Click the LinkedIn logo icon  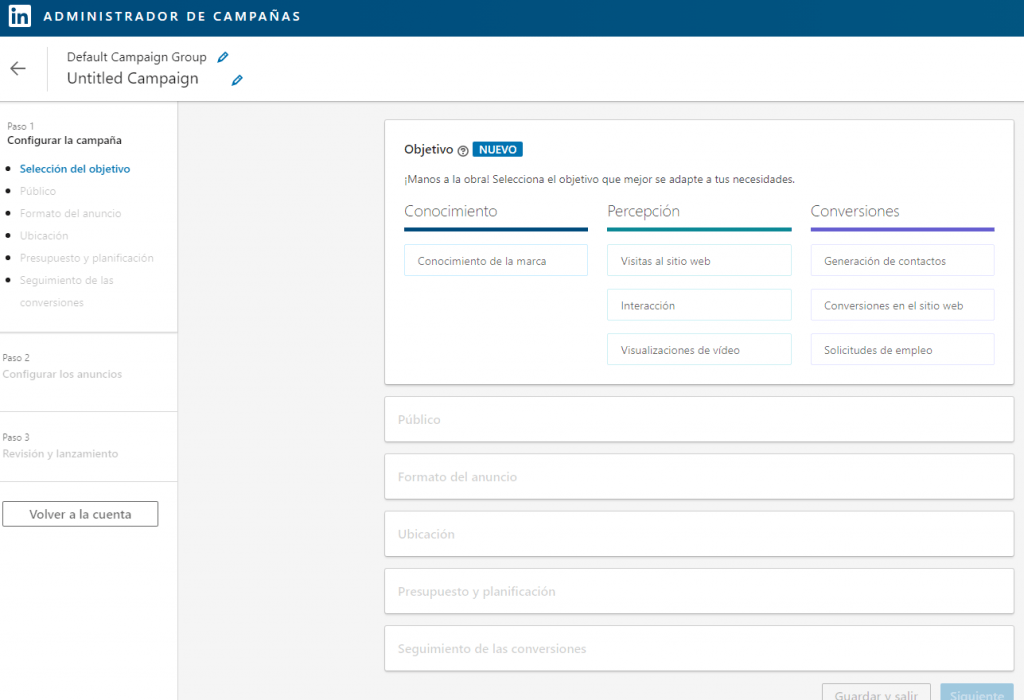point(20,16)
